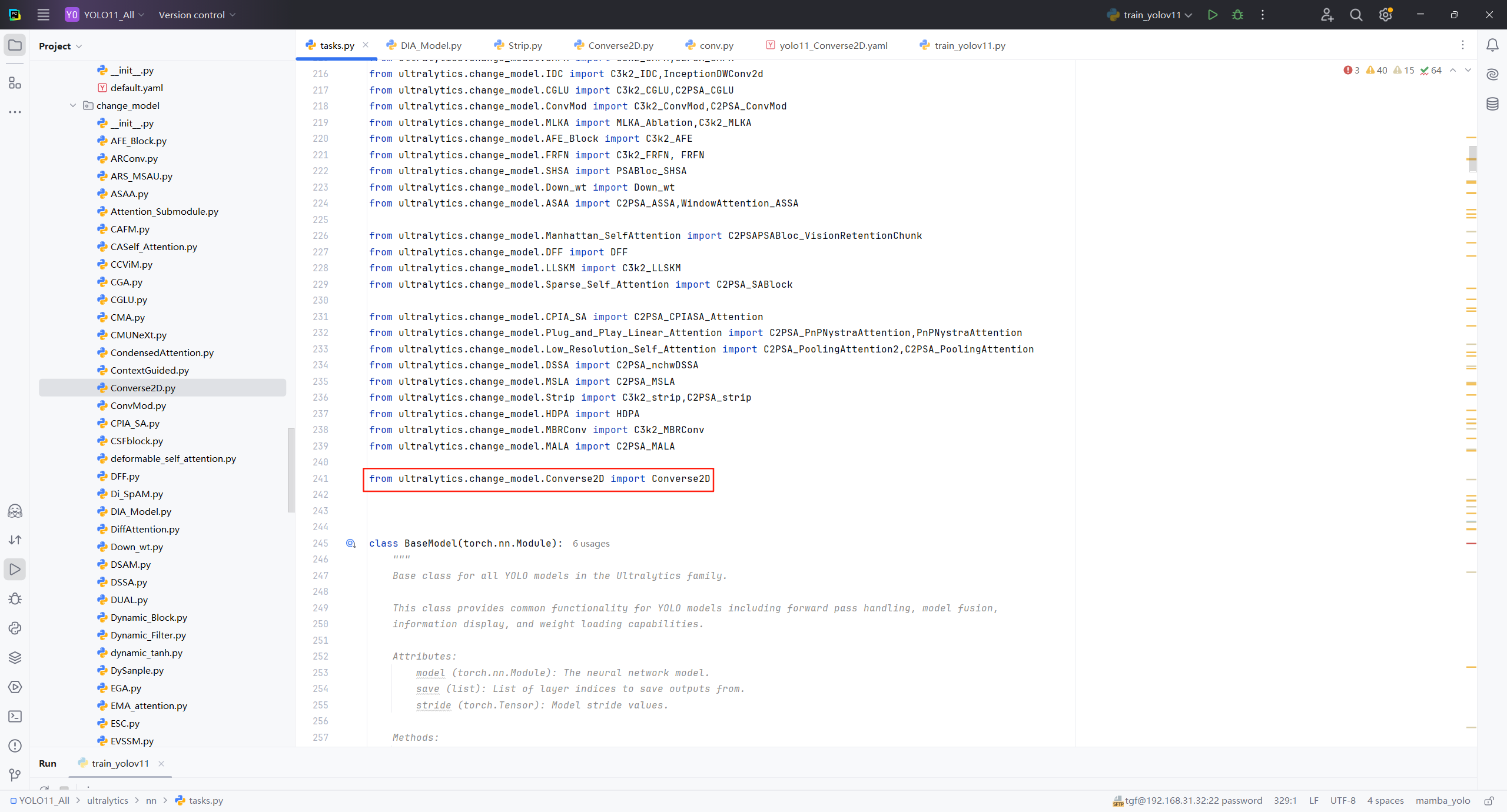This screenshot has height=812, width=1507.
Task: Toggle the Project tool window folder icon
Action: tap(15, 45)
